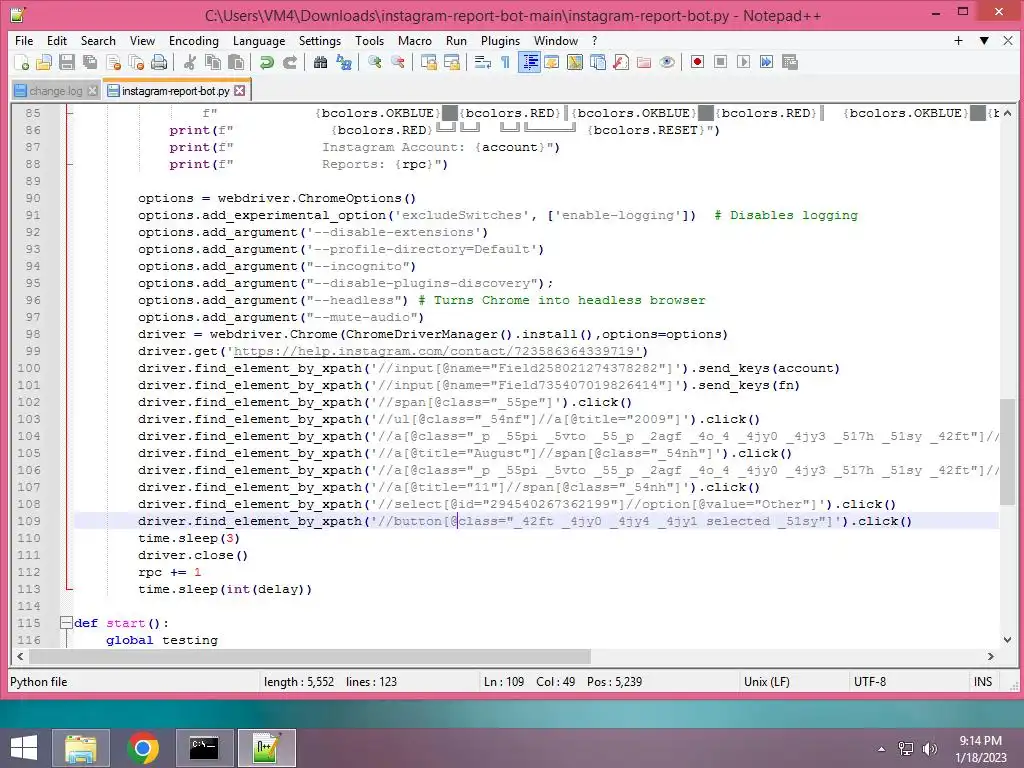This screenshot has width=1024, height=768.
Task: Collapse the def start() fold marker
Action: pyautogui.click(x=66, y=623)
